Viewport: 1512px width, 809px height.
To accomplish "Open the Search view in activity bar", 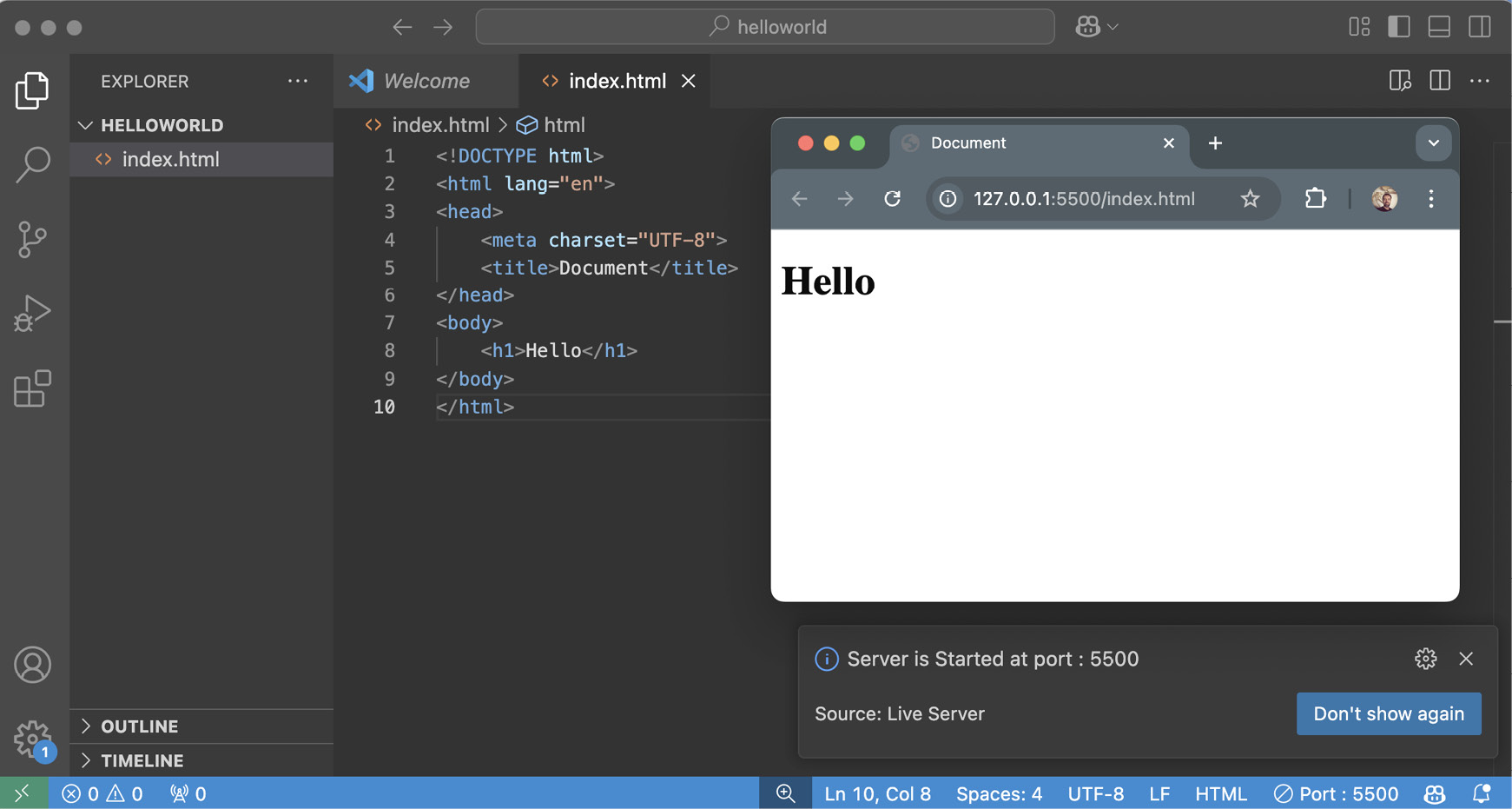I will pyautogui.click(x=32, y=164).
